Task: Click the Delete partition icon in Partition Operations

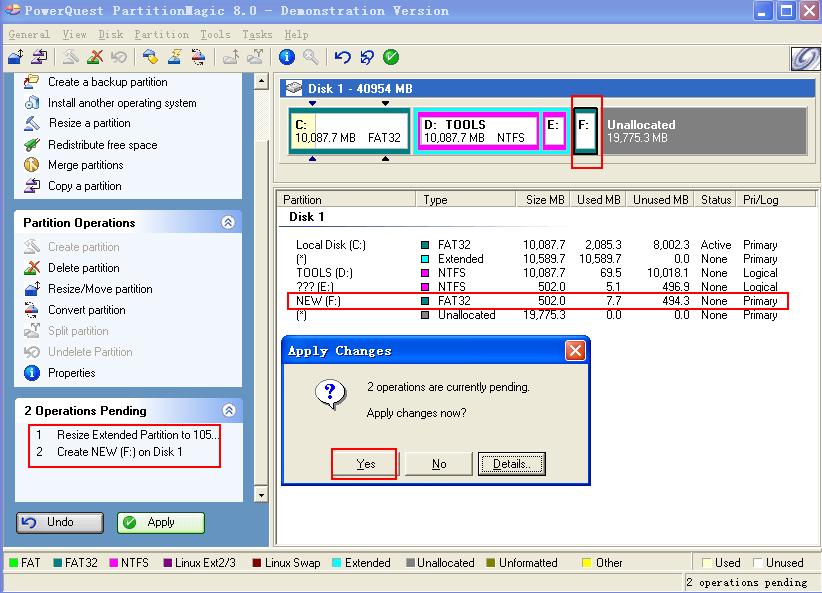Action: click(x=31, y=267)
